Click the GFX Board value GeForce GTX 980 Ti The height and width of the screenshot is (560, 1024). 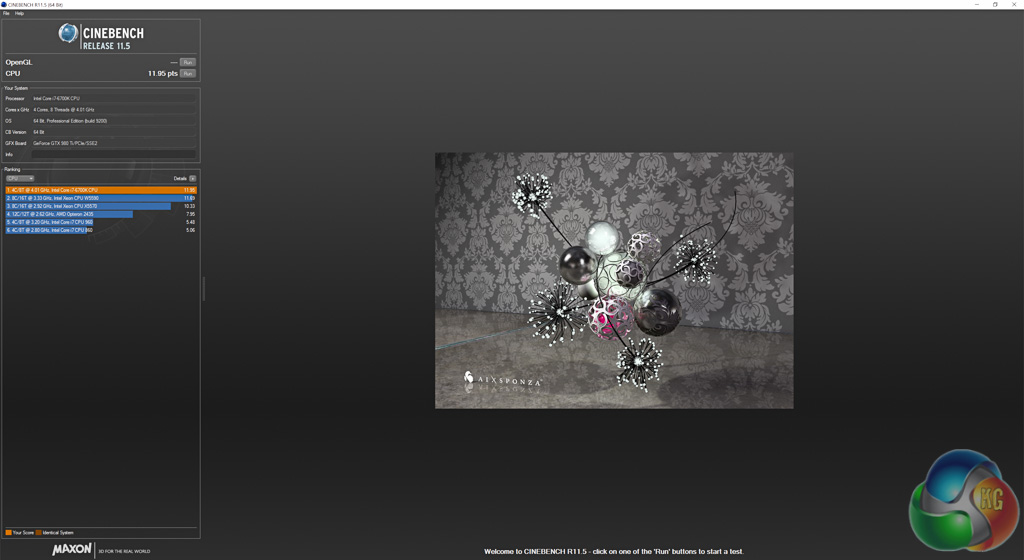click(x=114, y=143)
